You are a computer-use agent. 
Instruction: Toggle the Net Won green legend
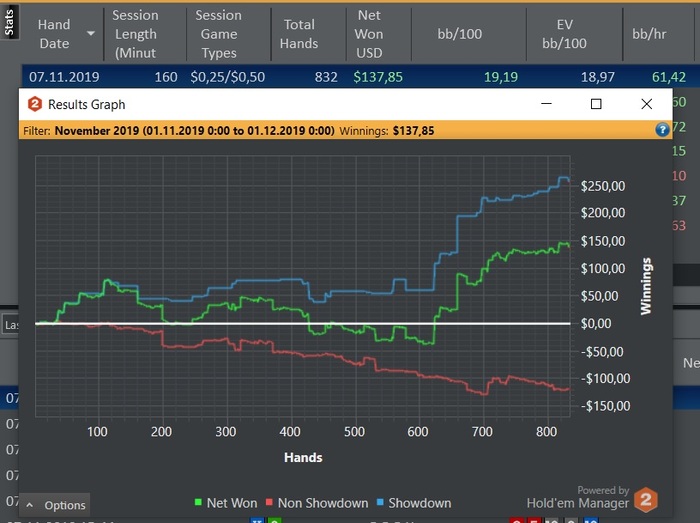tap(226, 503)
